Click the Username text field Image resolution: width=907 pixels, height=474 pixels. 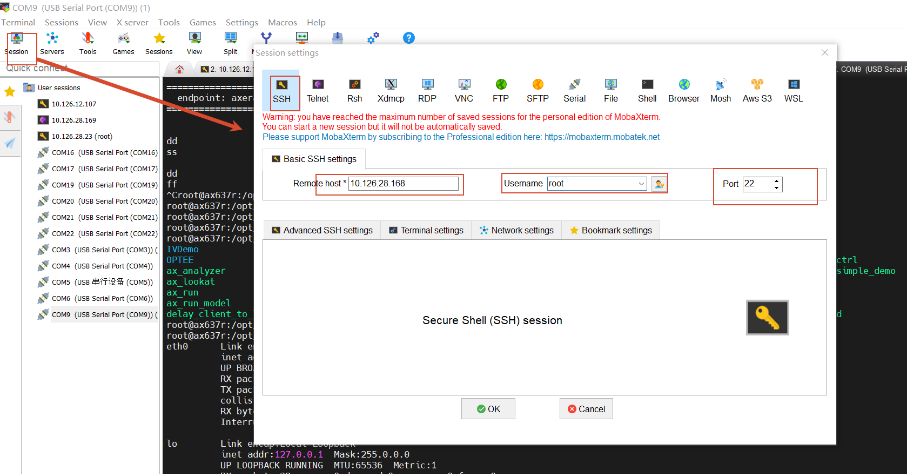coord(592,183)
